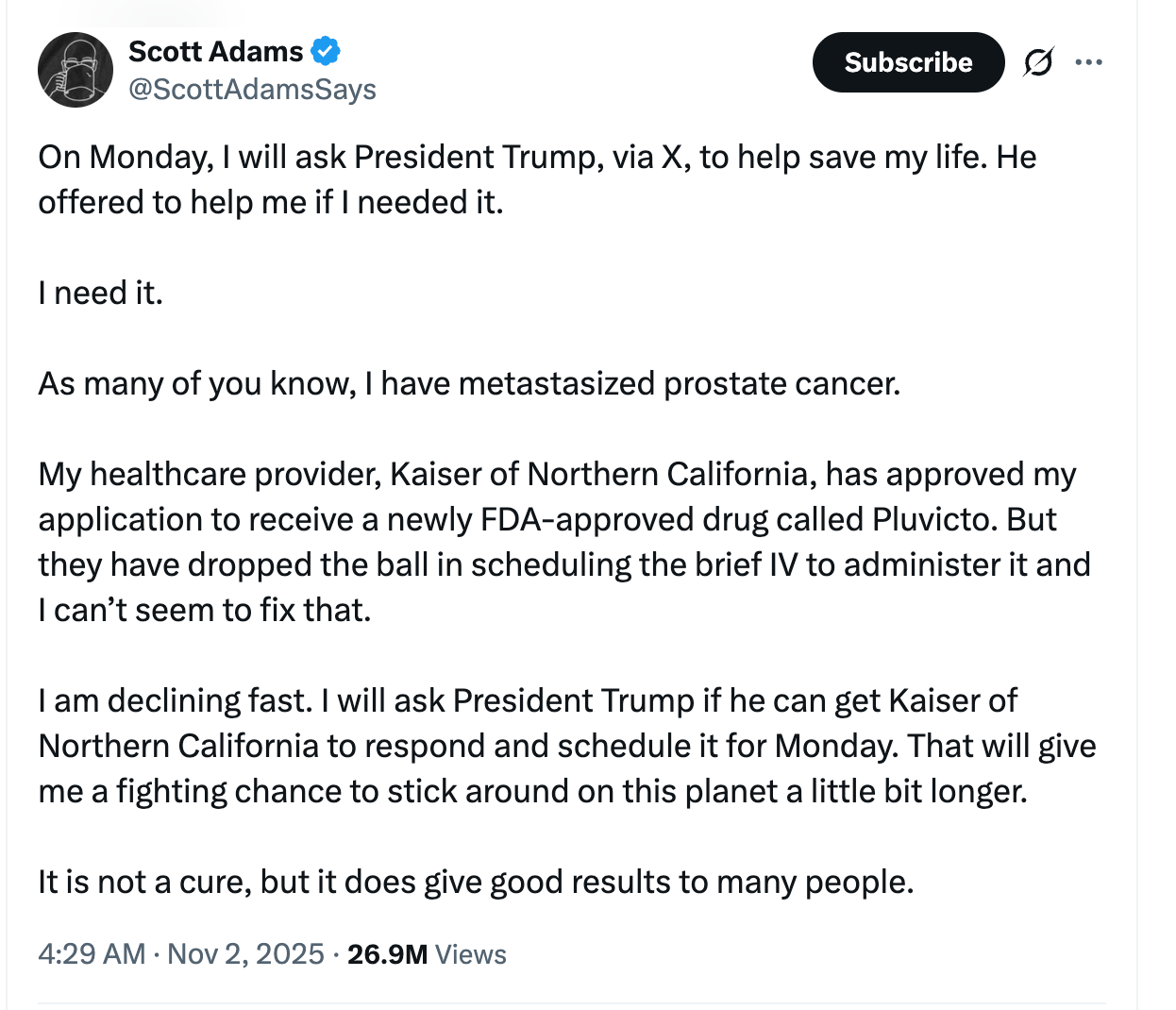Click the blue verified checkmark badge
1176x1010 pixels.
(x=326, y=51)
